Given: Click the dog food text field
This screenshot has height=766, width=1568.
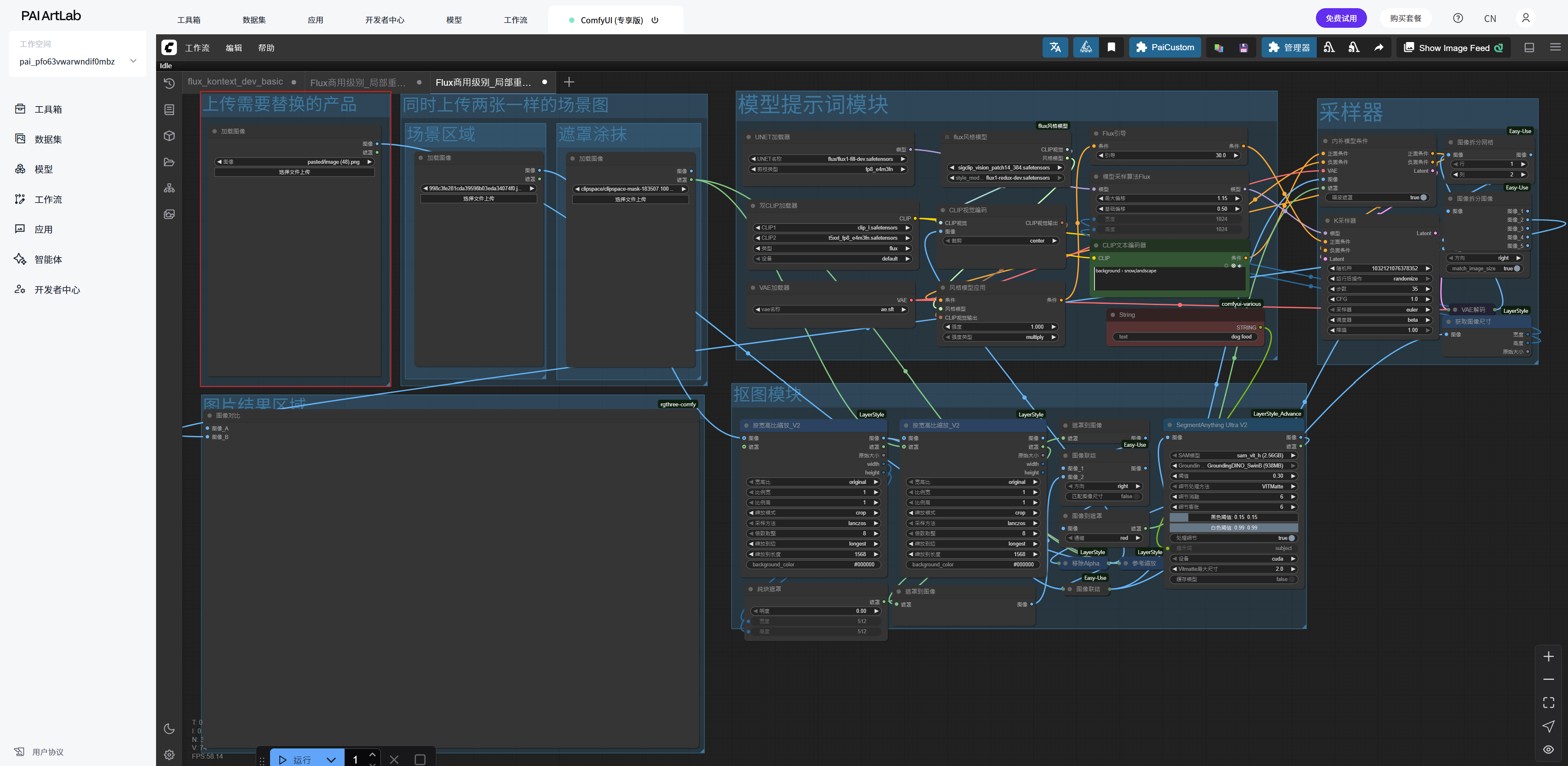Looking at the screenshot, I should pyautogui.click(x=1183, y=336).
